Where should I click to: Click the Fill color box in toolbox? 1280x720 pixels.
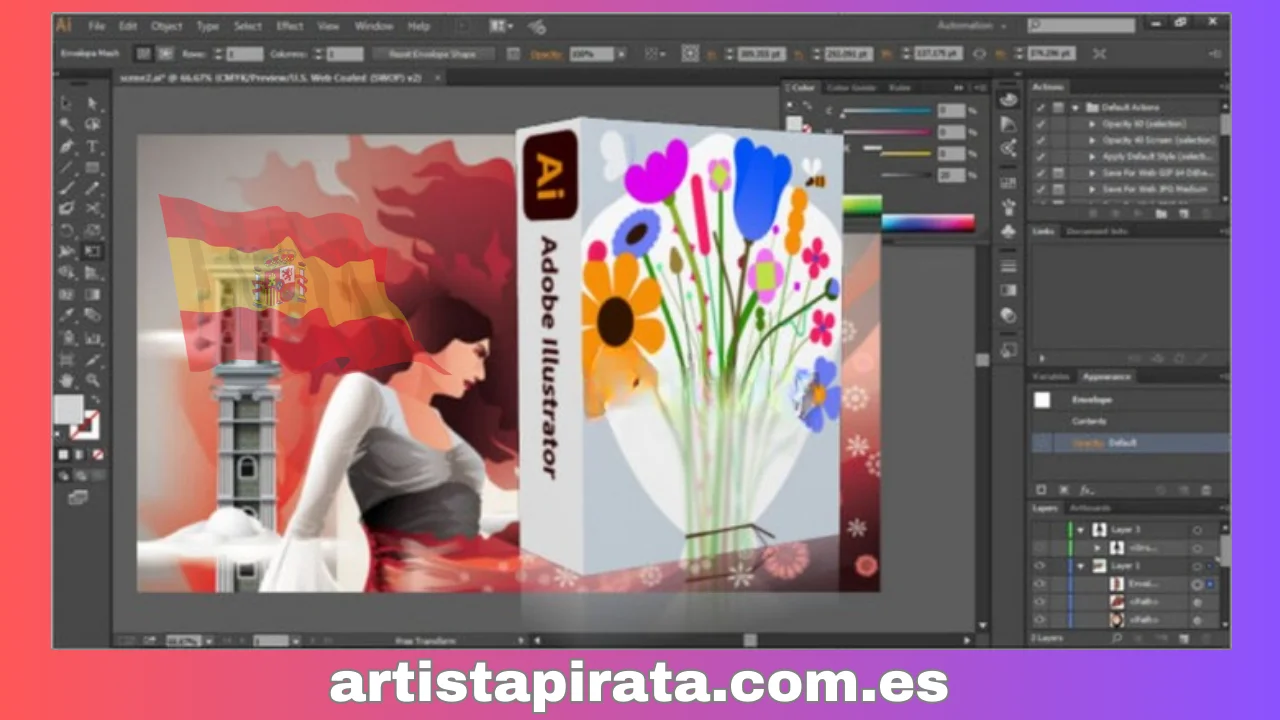point(68,409)
